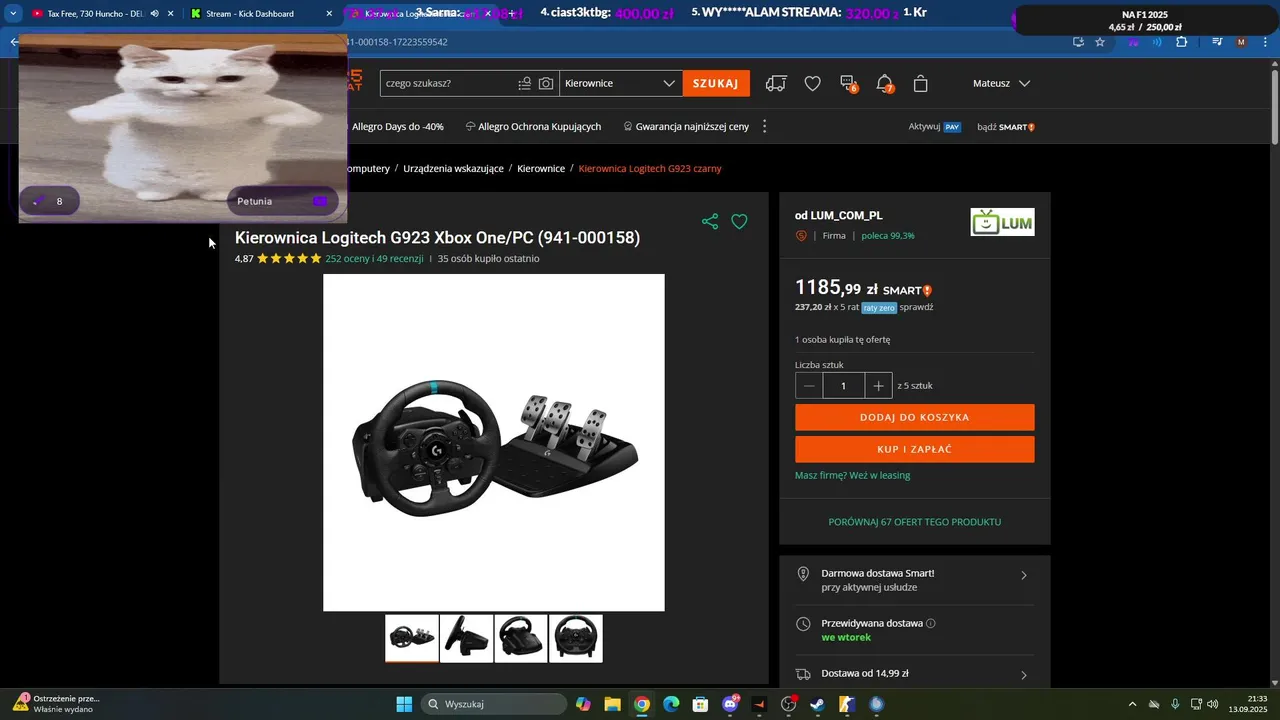Click DODAJ DO KOSZYKA button
Screen dimensions: 1280x720
point(915,417)
